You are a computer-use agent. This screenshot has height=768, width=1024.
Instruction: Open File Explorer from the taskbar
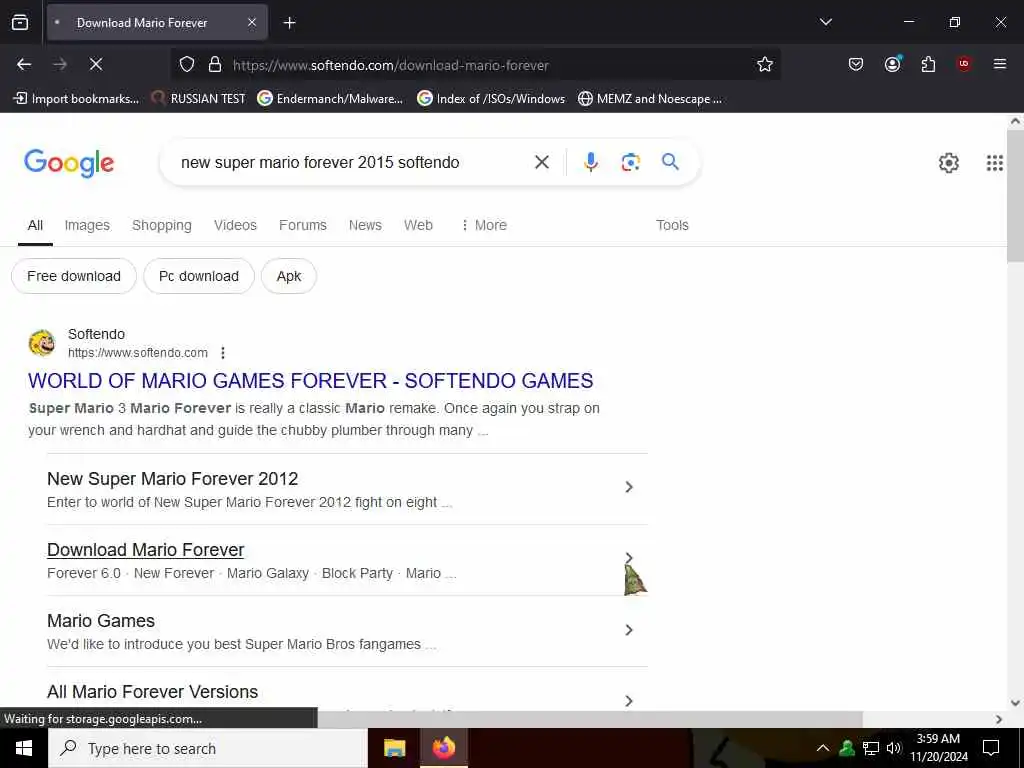394,748
